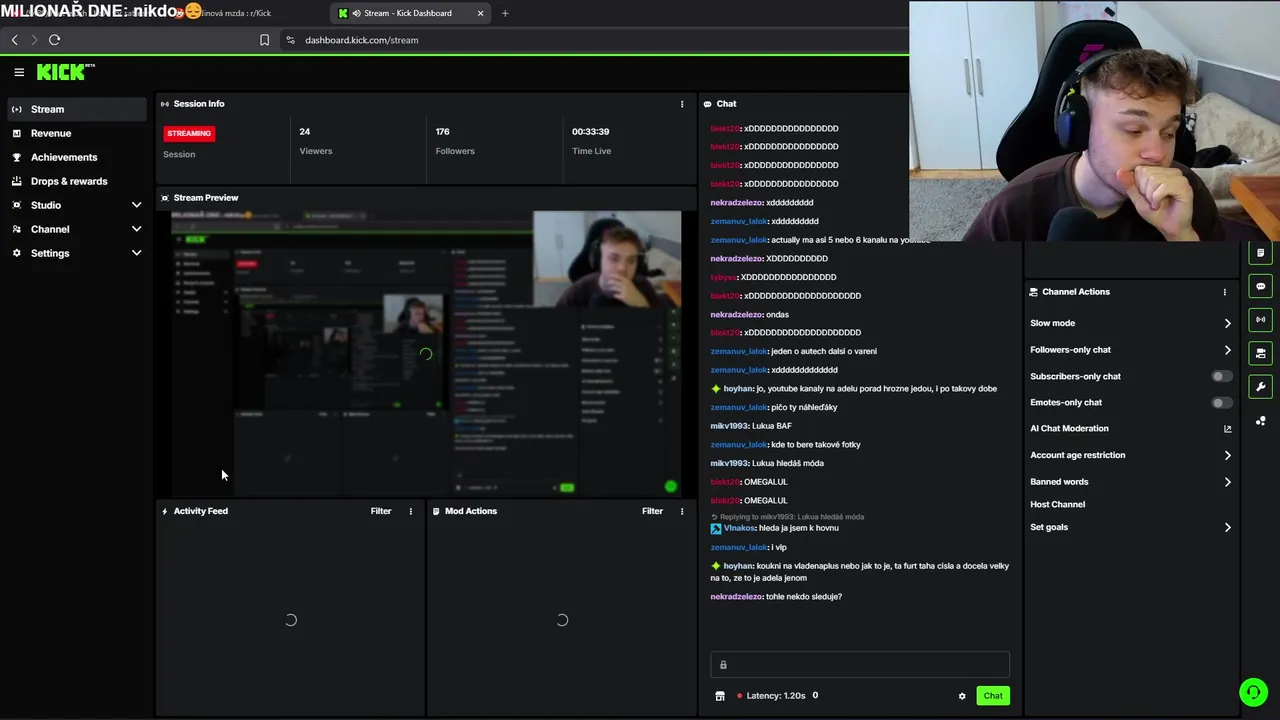Open the Session Info options menu
Image resolution: width=1280 pixels, height=720 pixels.
(682, 104)
